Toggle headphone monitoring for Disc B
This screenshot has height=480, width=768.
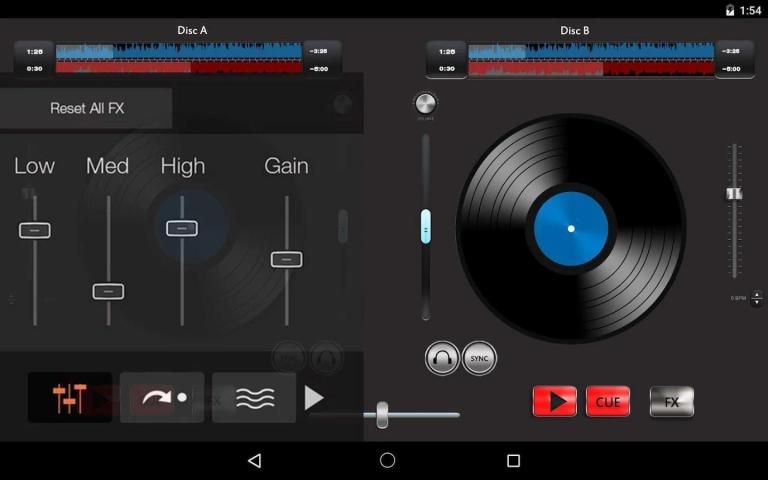[x=442, y=358]
